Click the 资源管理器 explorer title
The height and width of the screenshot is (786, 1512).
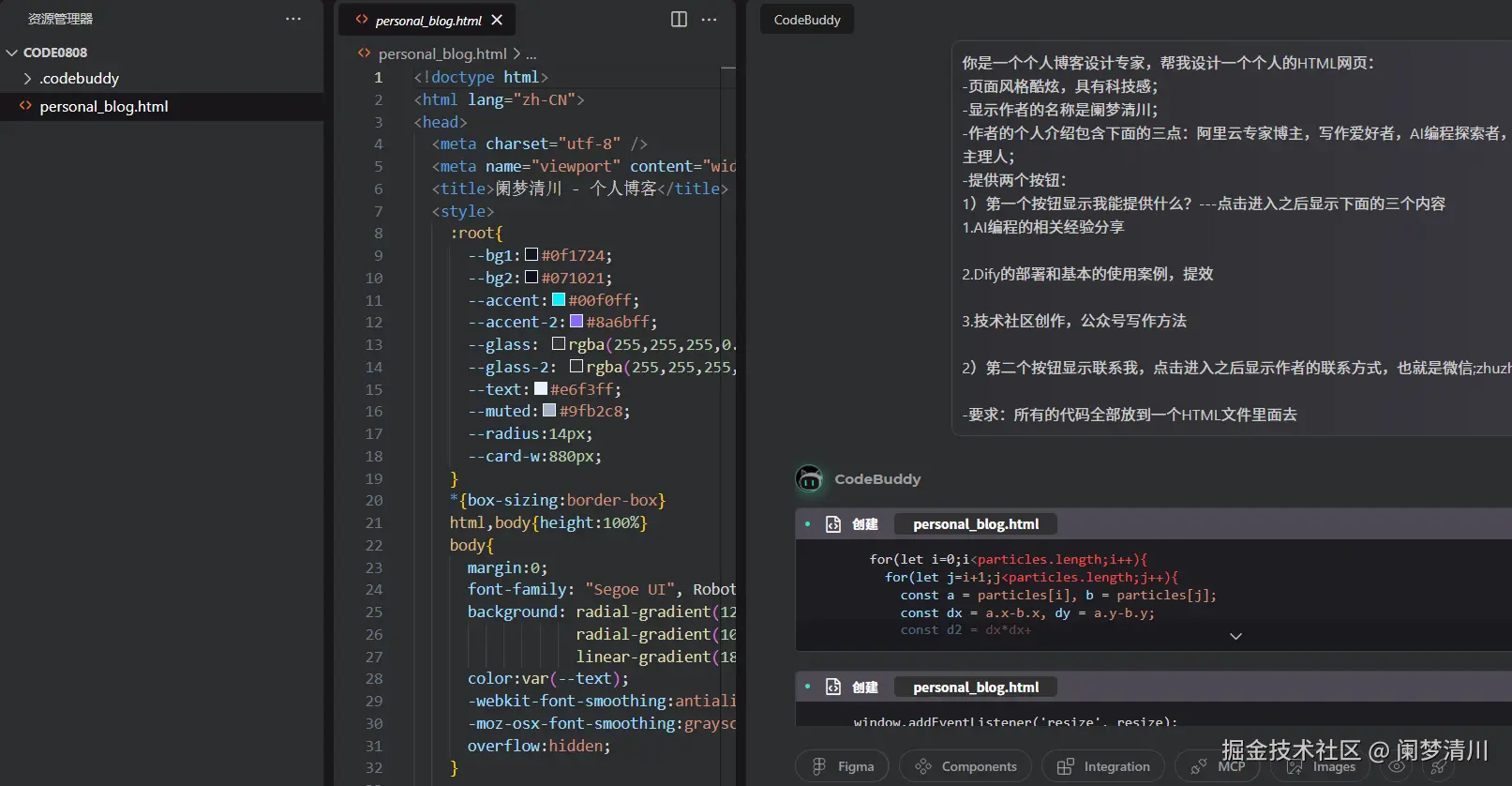click(60, 19)
